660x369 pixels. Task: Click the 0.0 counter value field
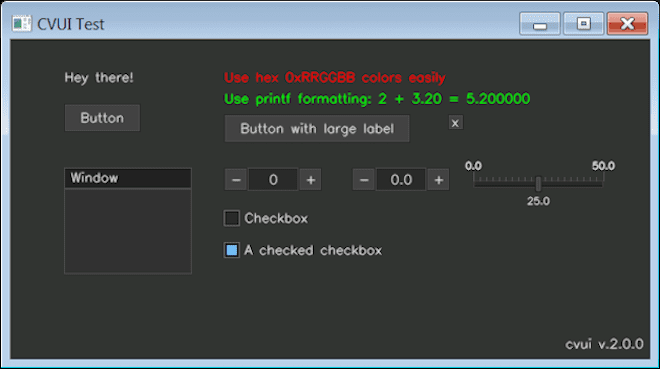tap(401, 180)
